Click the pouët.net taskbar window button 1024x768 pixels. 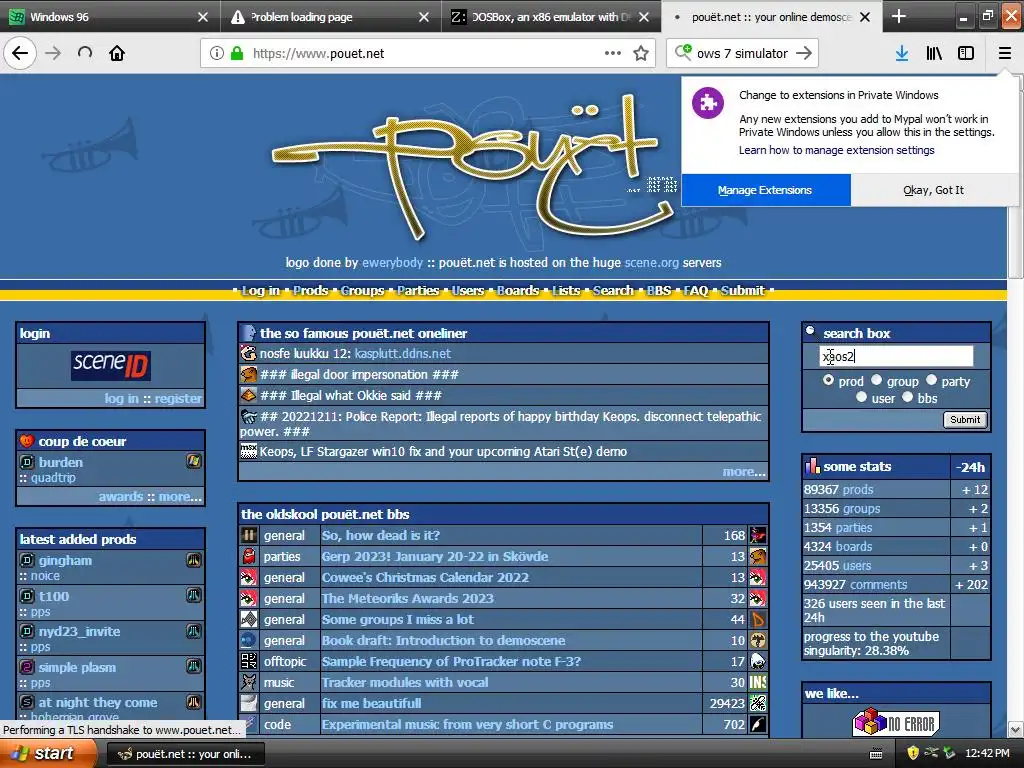pos(185,754)
